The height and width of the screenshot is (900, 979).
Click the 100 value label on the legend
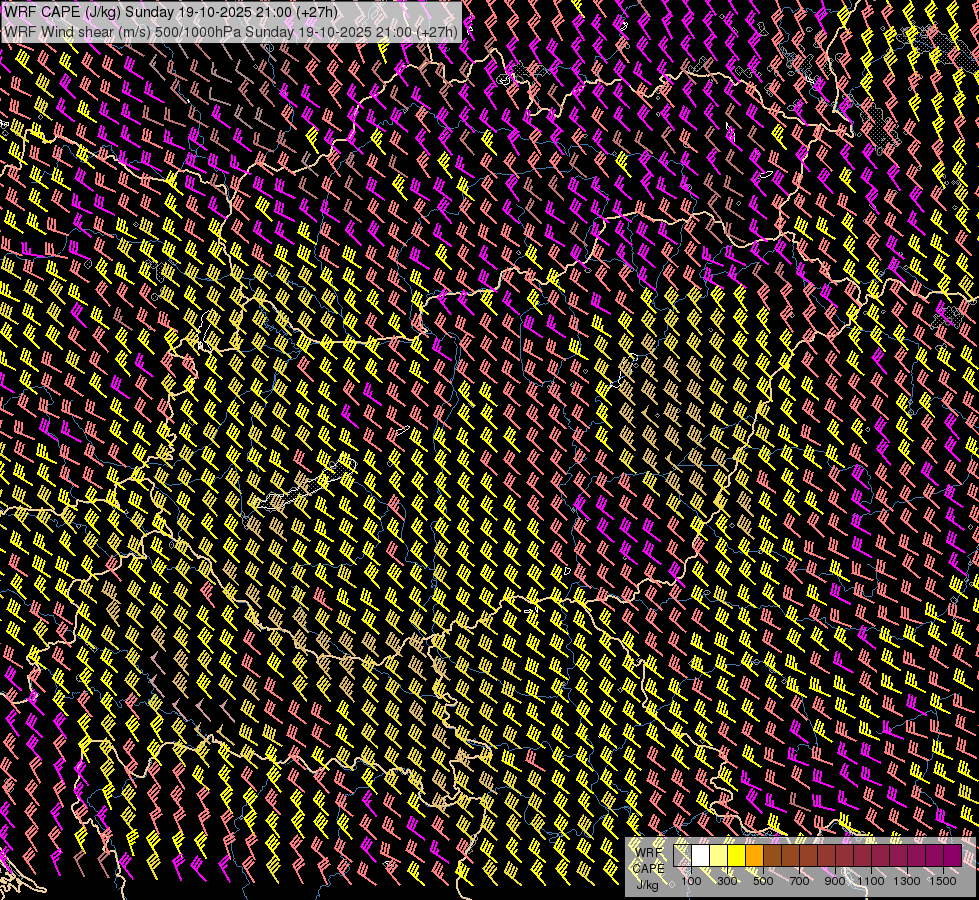click(691, 881)
